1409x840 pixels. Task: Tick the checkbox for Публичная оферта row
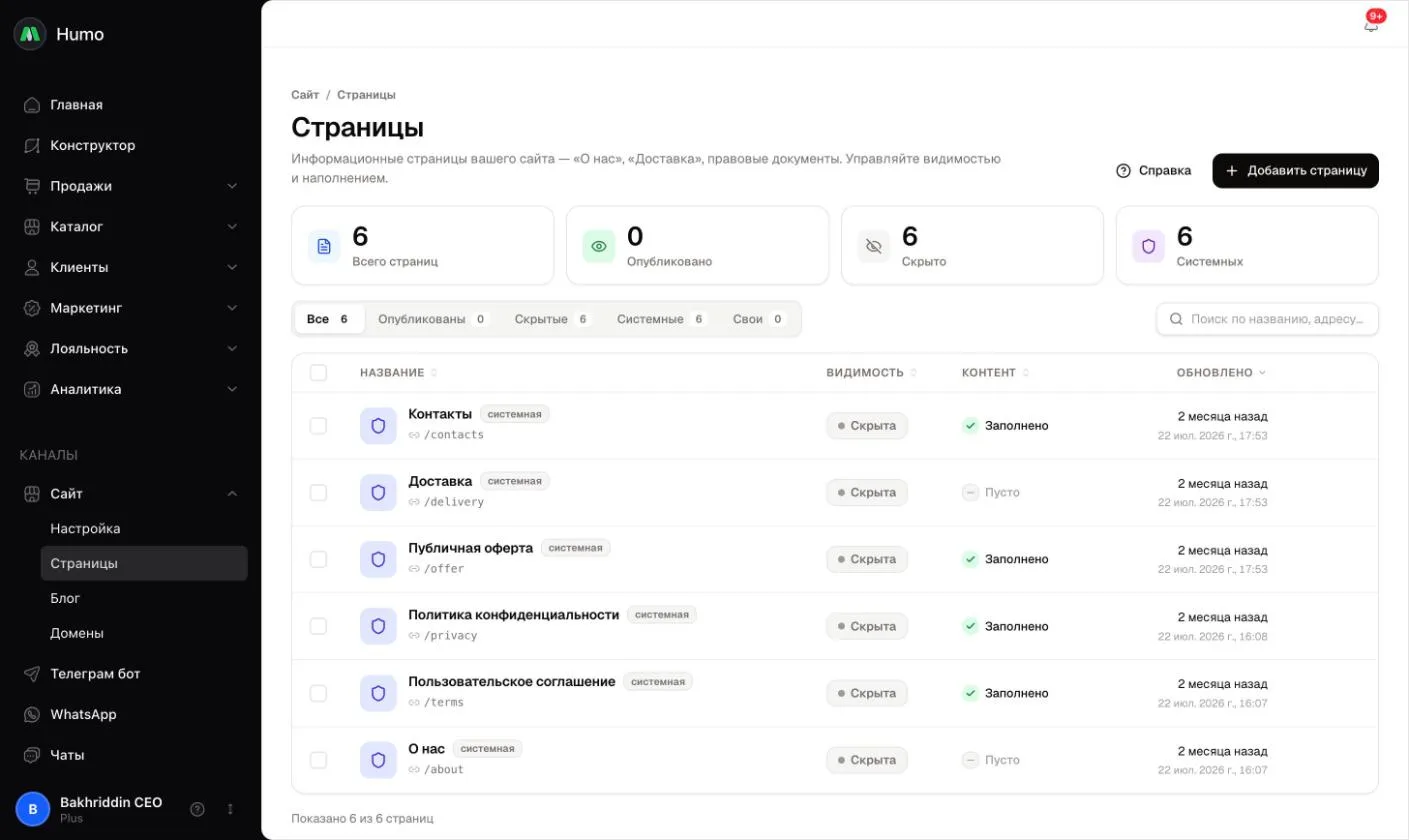point(318,560)
